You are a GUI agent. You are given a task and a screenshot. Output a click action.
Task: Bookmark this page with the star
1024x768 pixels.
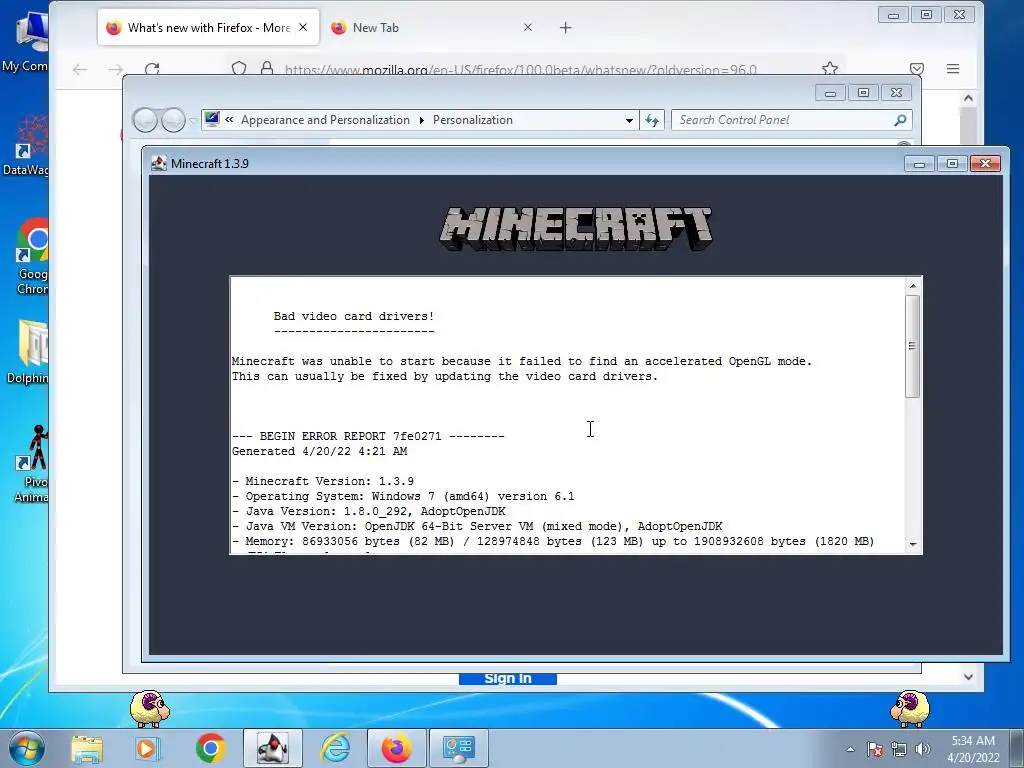click(829, 69)
